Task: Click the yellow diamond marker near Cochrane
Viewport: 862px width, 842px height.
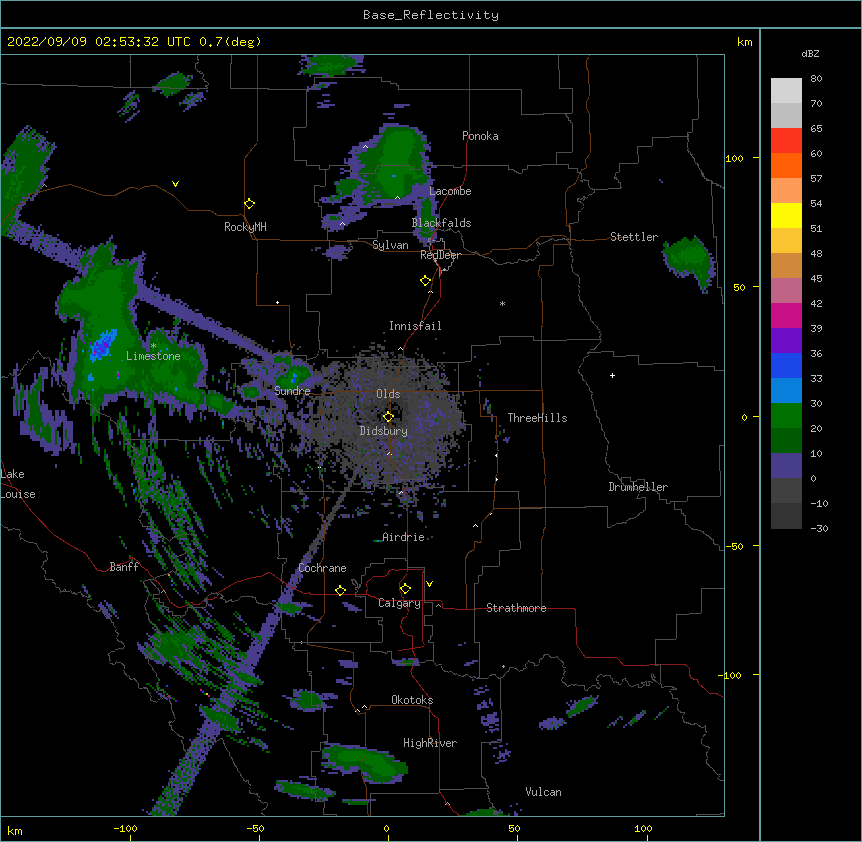Action: [x=340, y=590]
